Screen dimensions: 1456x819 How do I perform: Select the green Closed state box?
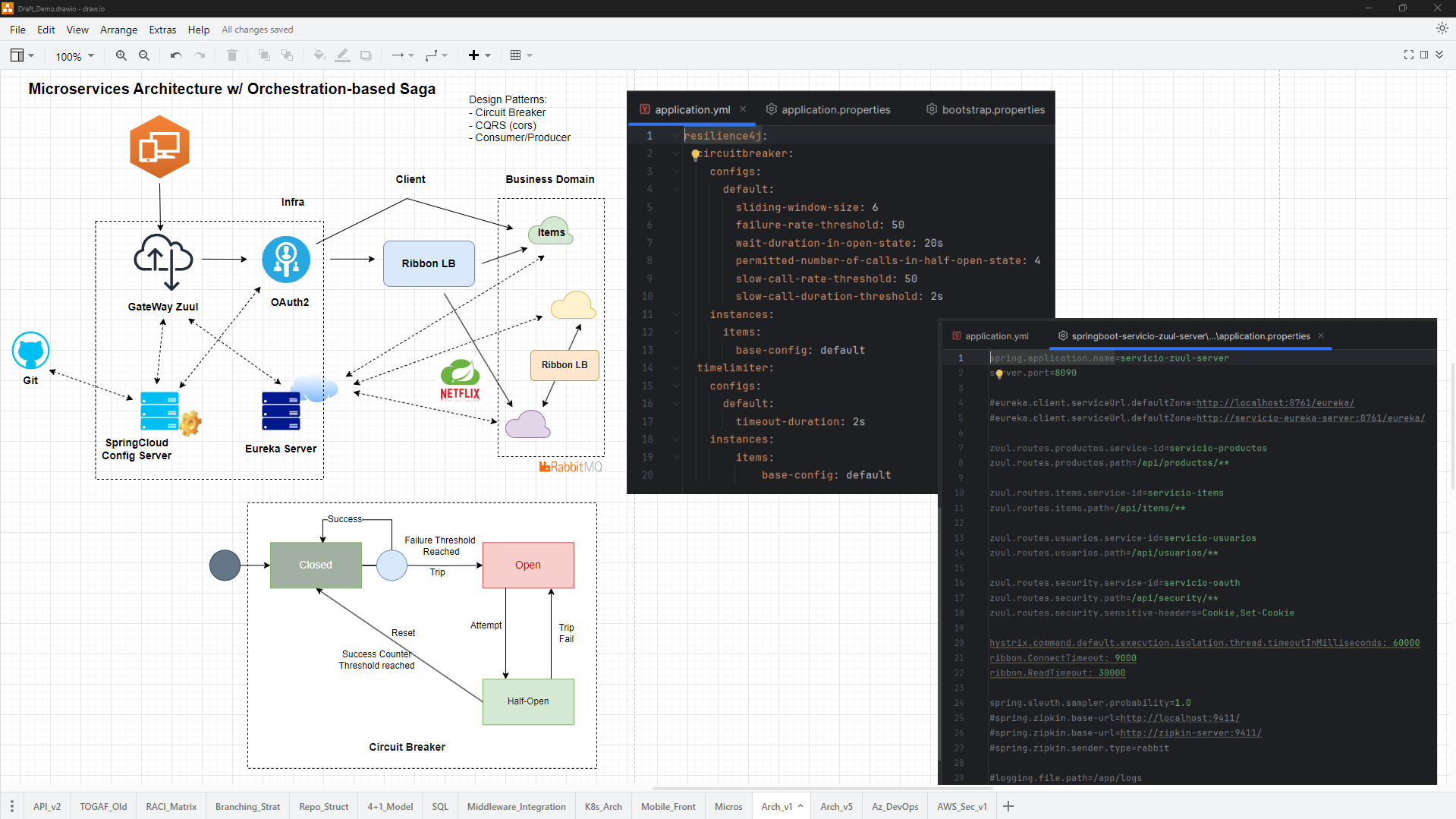tap(316, 565)
